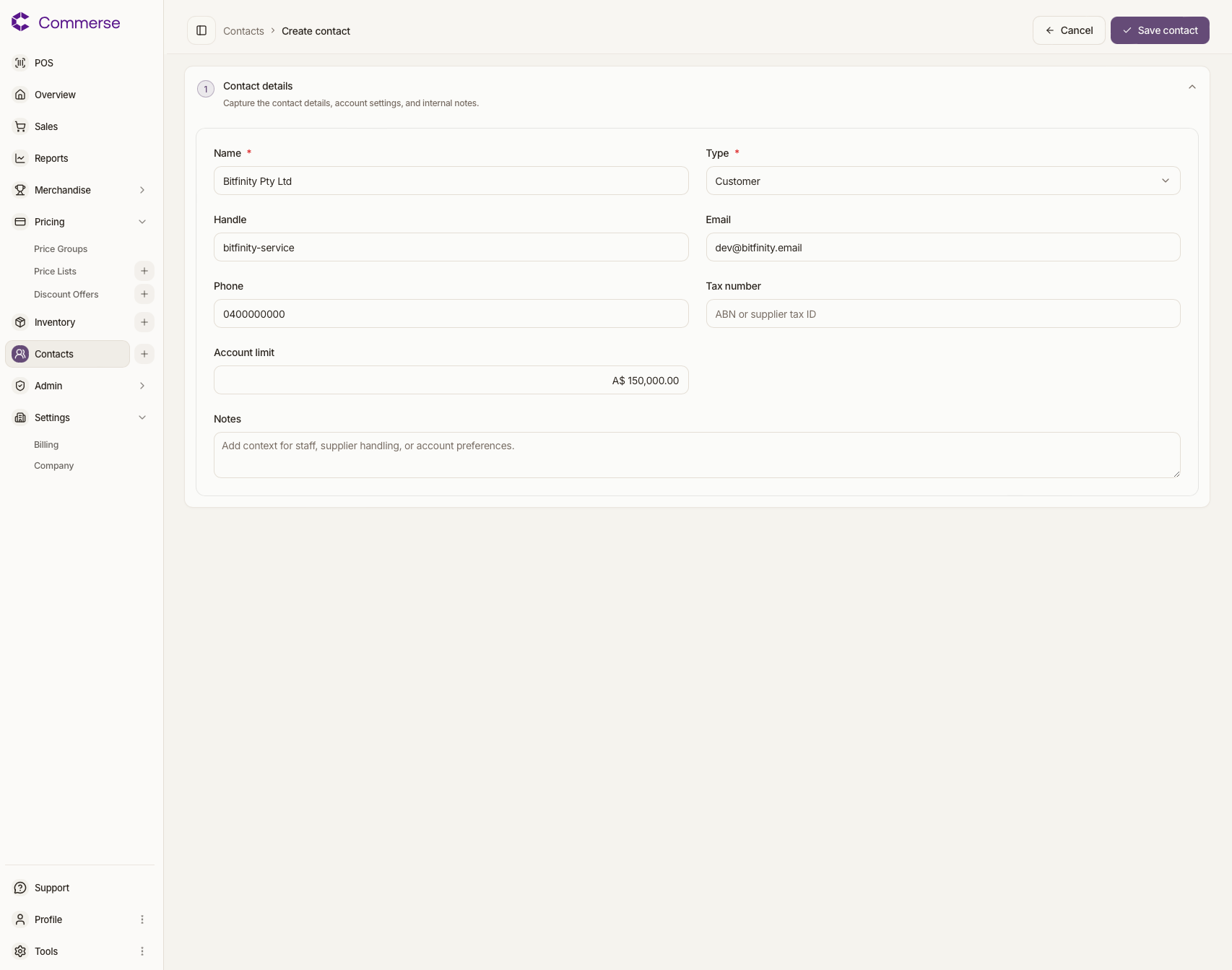
Task: Click the Name field with Bitfinity Pty Ltd
Action: pos(451,181)
